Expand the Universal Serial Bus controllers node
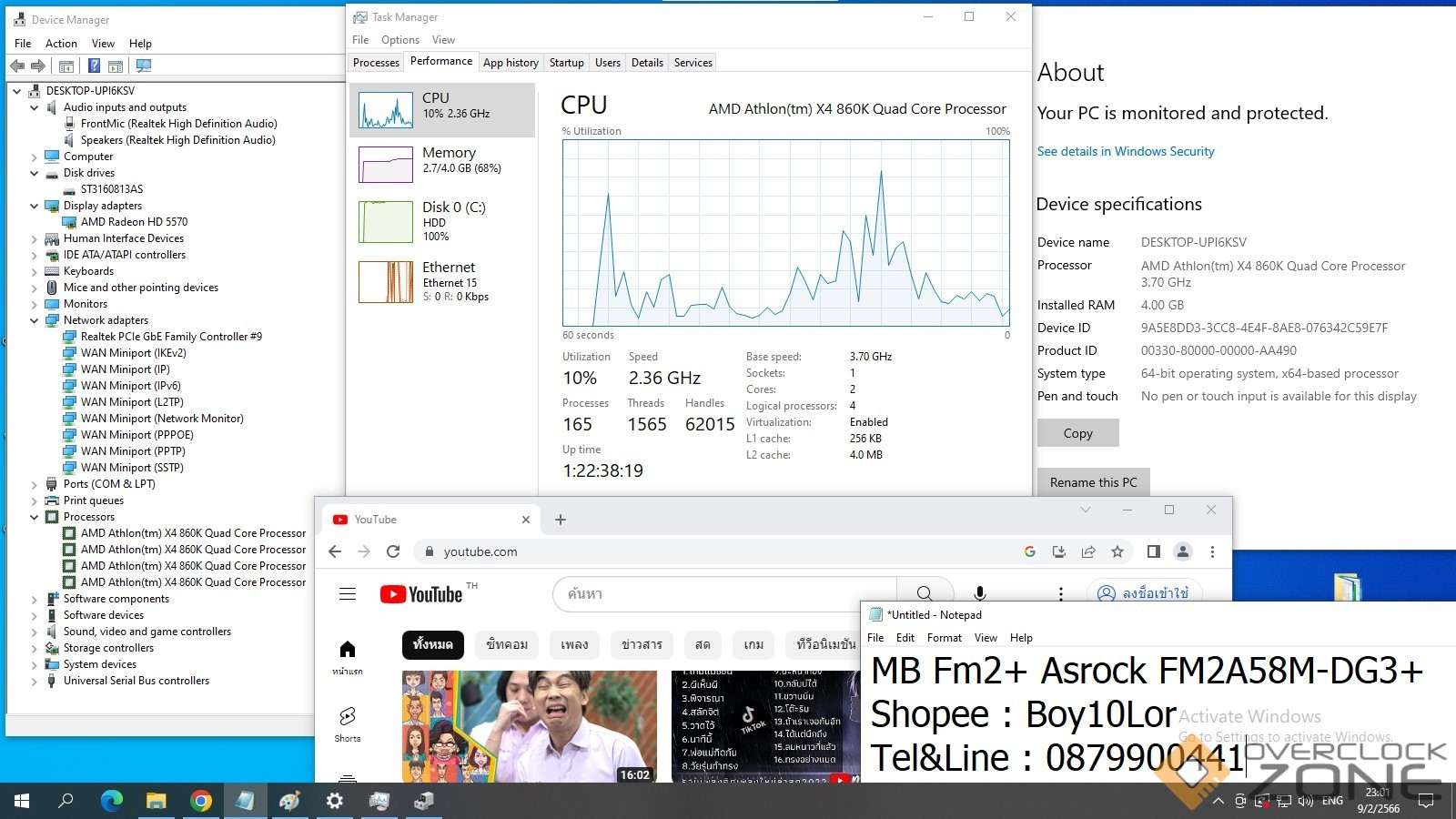The width and height of the screenshot is (1456, 819). pyautogui.click(x=35, y=681)
